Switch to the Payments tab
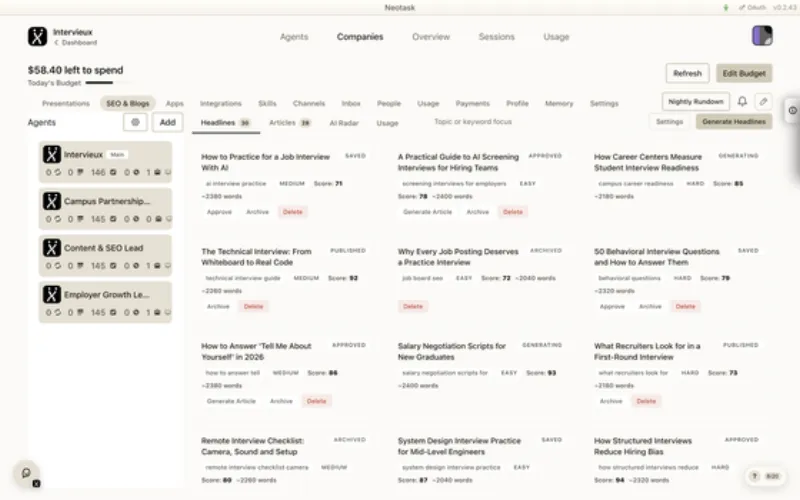This screenshot has height=500, width=800. [472, 104]
